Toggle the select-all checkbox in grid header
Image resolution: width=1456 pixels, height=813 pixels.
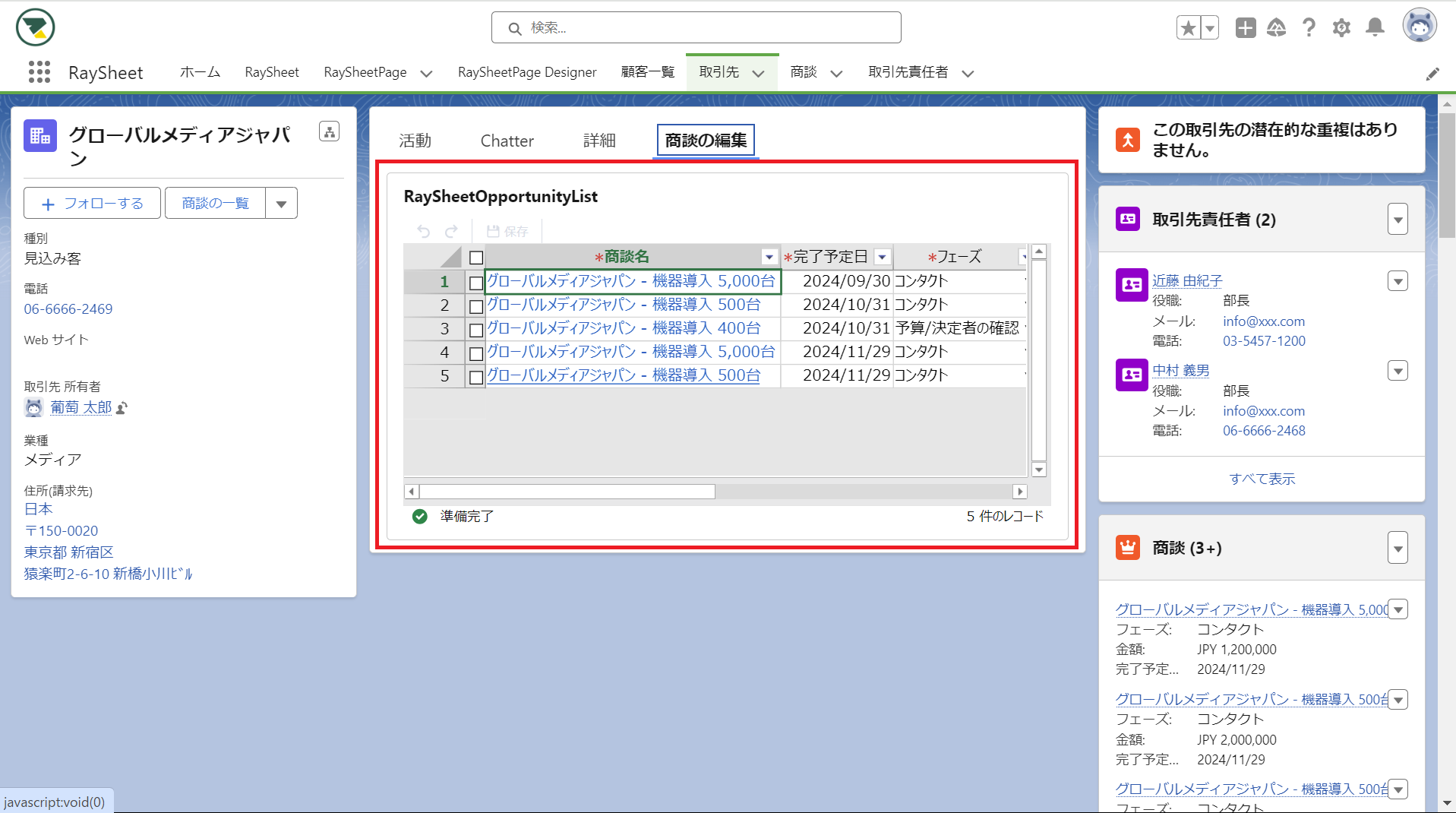[x=476, y=258]
